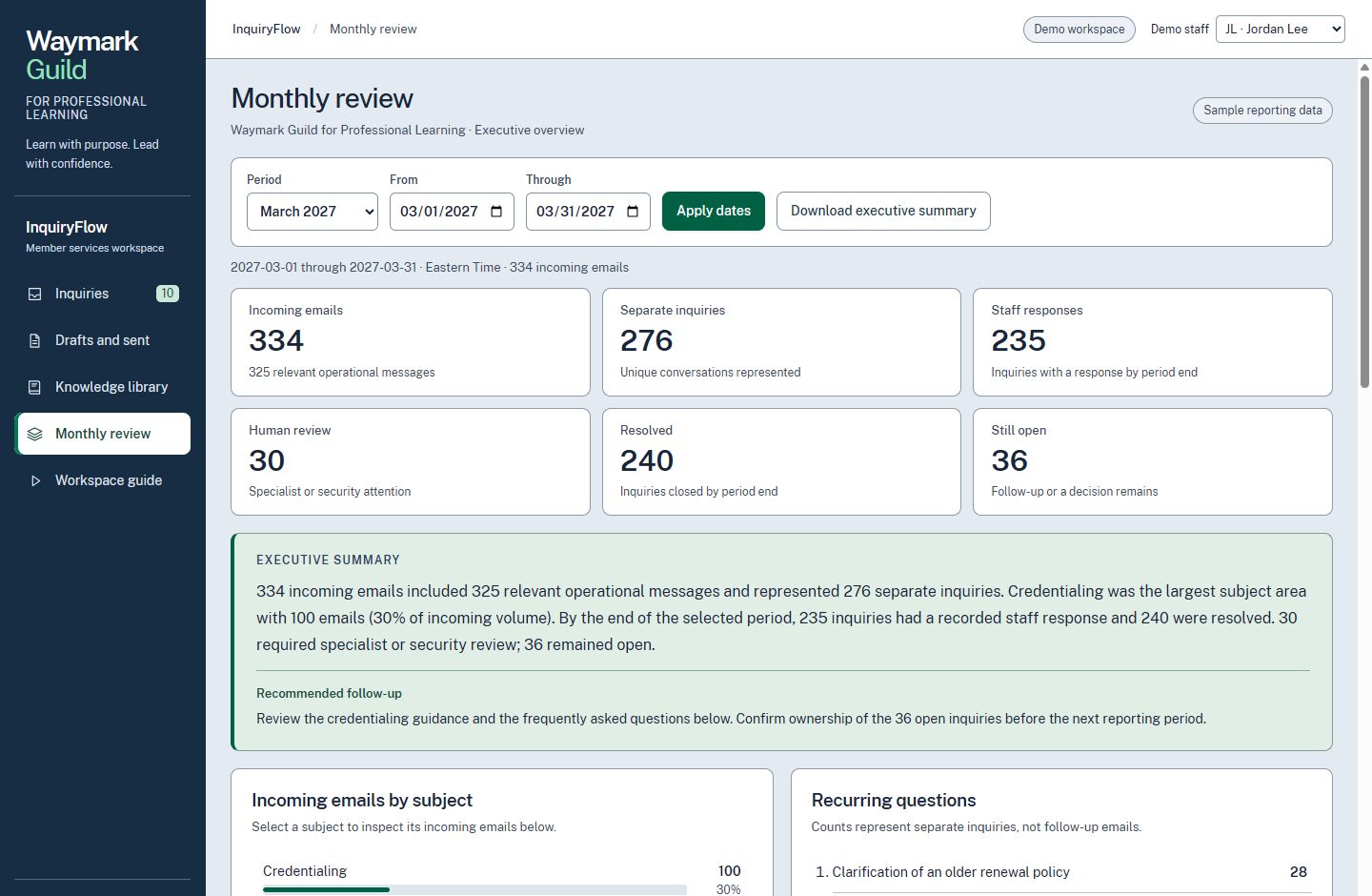
Task: Download executive summary
Action: (883, 211)
